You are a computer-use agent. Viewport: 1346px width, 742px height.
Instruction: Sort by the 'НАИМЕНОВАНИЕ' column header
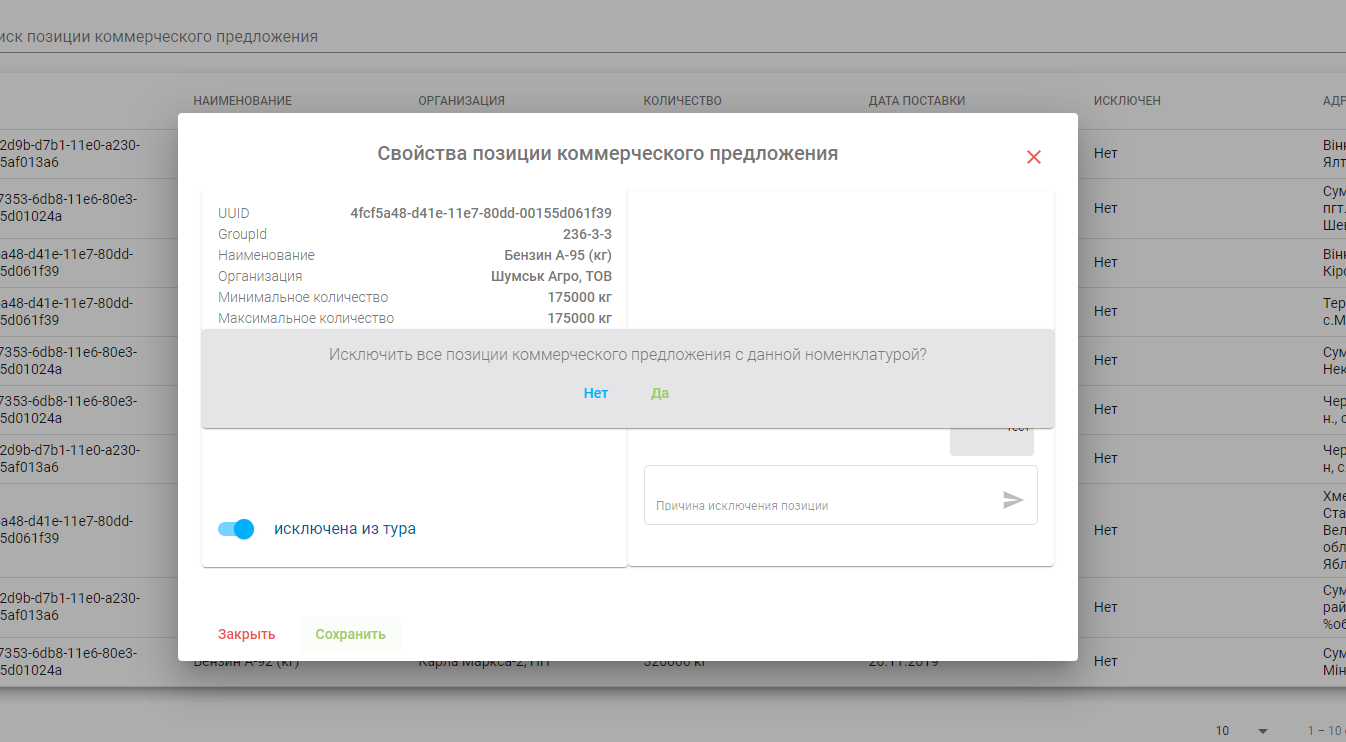[242, 101]
